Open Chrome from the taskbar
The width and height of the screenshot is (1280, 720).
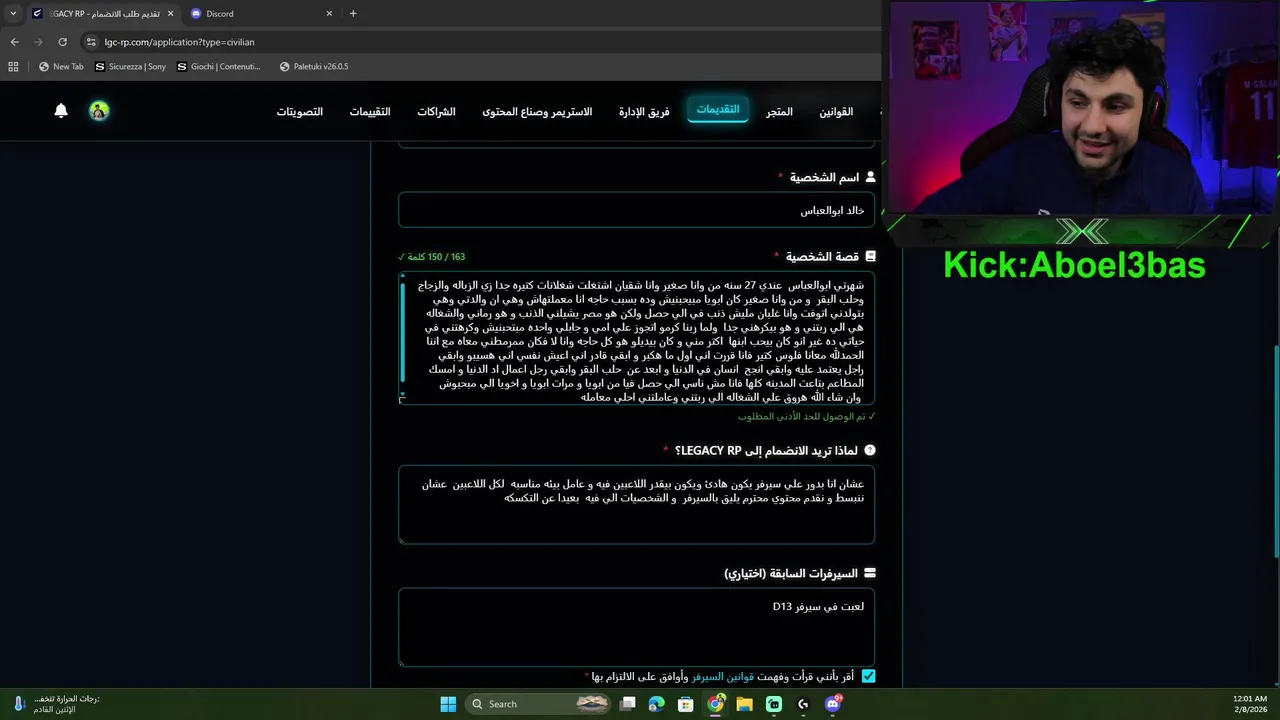[x=715, y=704]
